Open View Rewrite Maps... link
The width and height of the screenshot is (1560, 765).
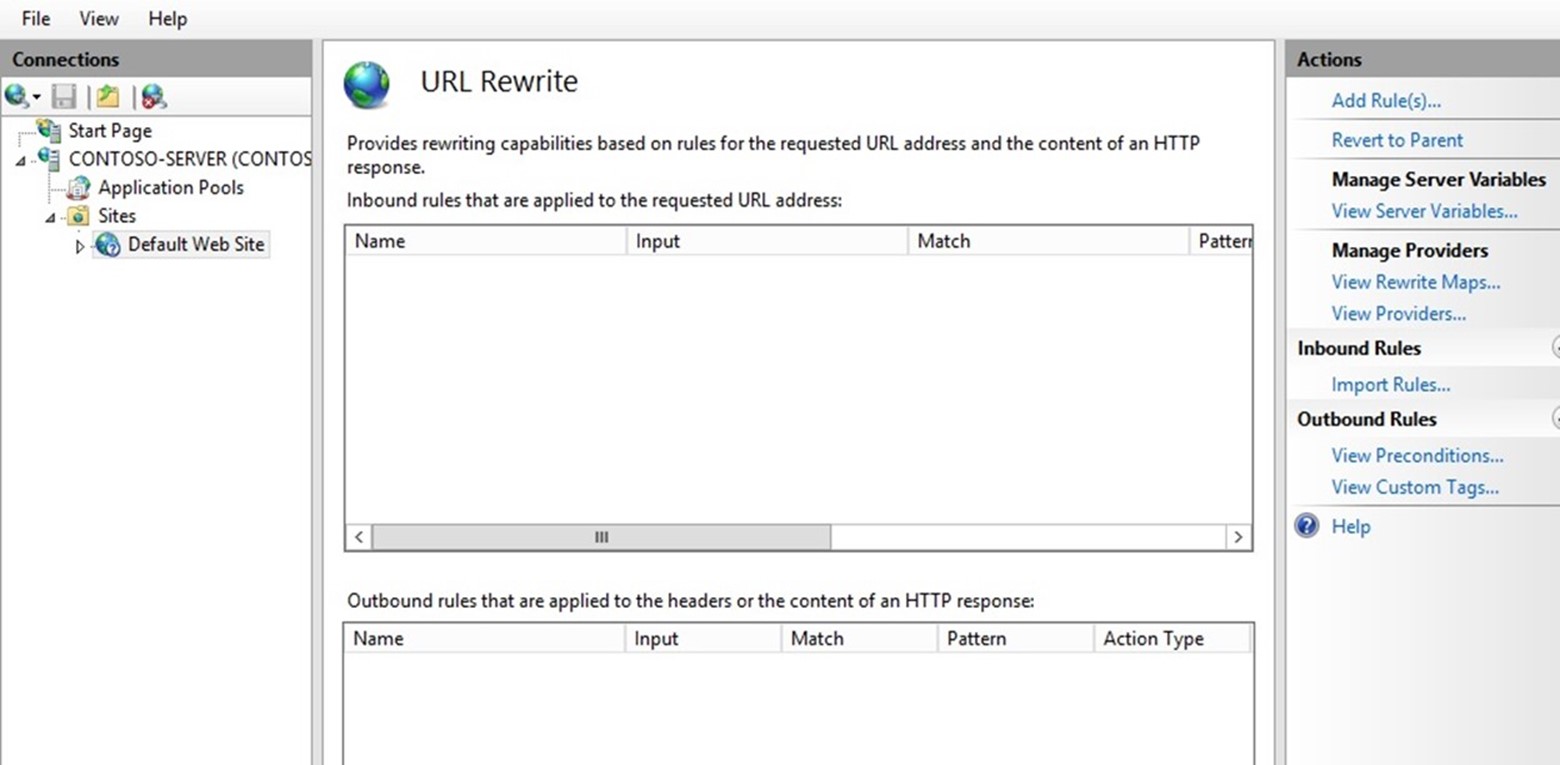tap(1416, 282)
